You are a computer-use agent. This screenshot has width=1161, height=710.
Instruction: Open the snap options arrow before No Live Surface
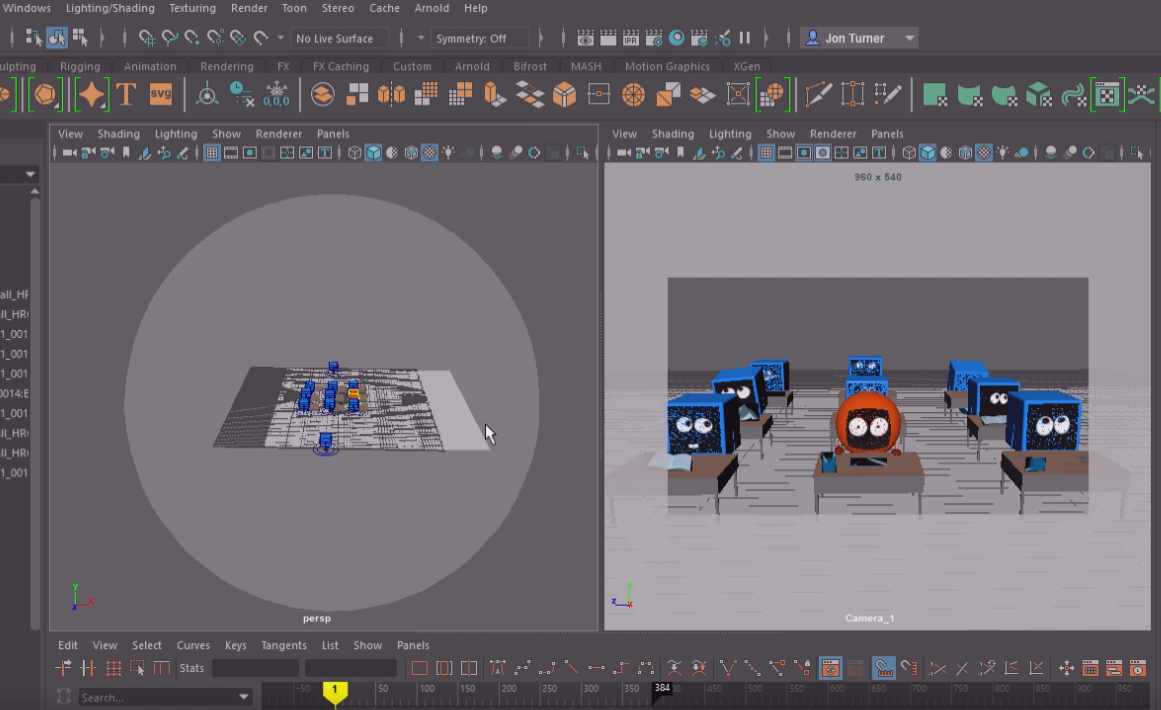coord(281,38)
